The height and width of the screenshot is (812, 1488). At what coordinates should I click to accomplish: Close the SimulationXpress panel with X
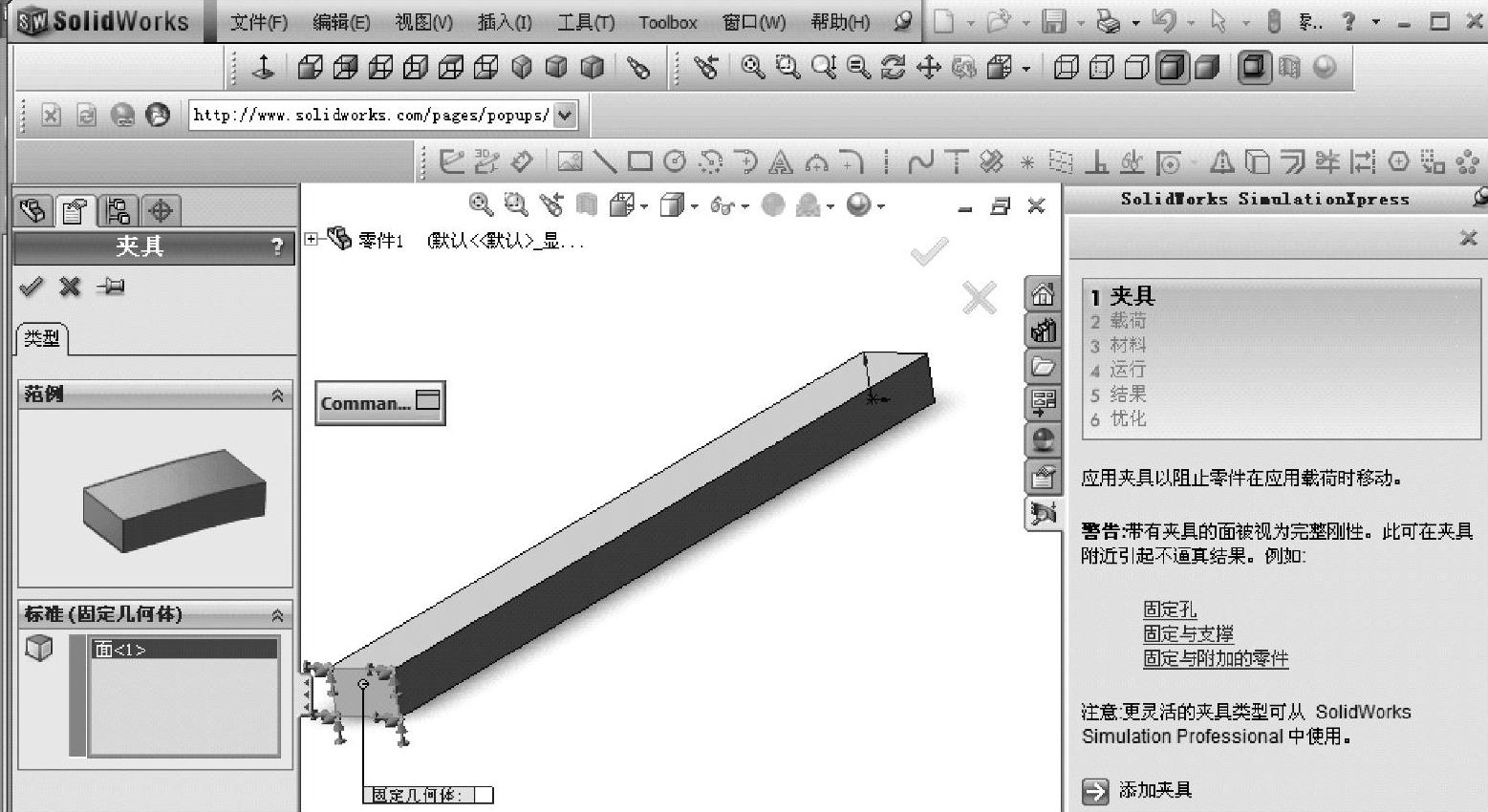coord(1469,238)
